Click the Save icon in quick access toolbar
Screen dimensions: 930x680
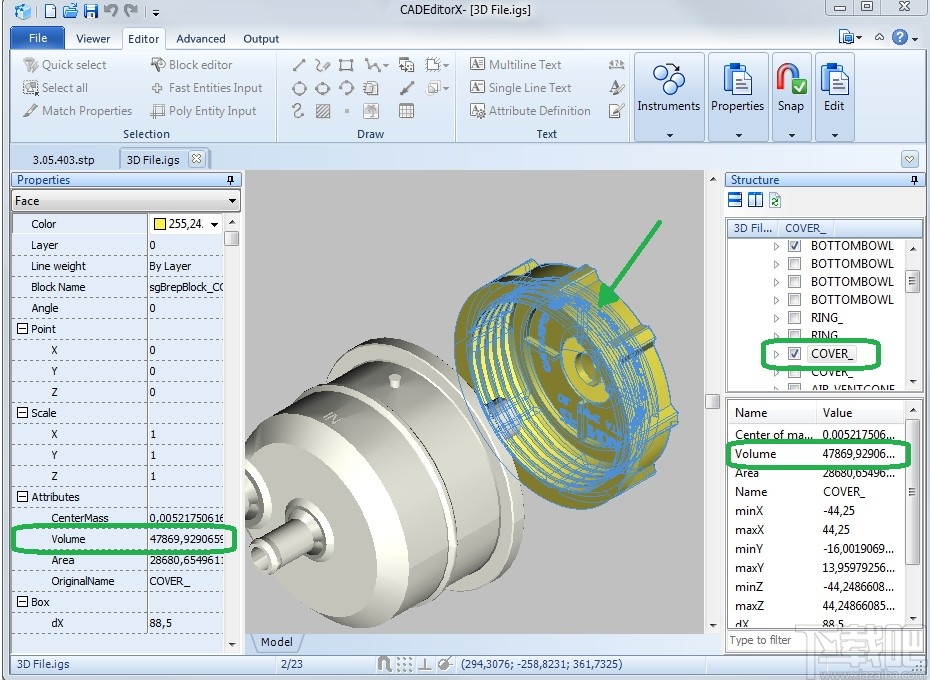(x=91, y=11)
